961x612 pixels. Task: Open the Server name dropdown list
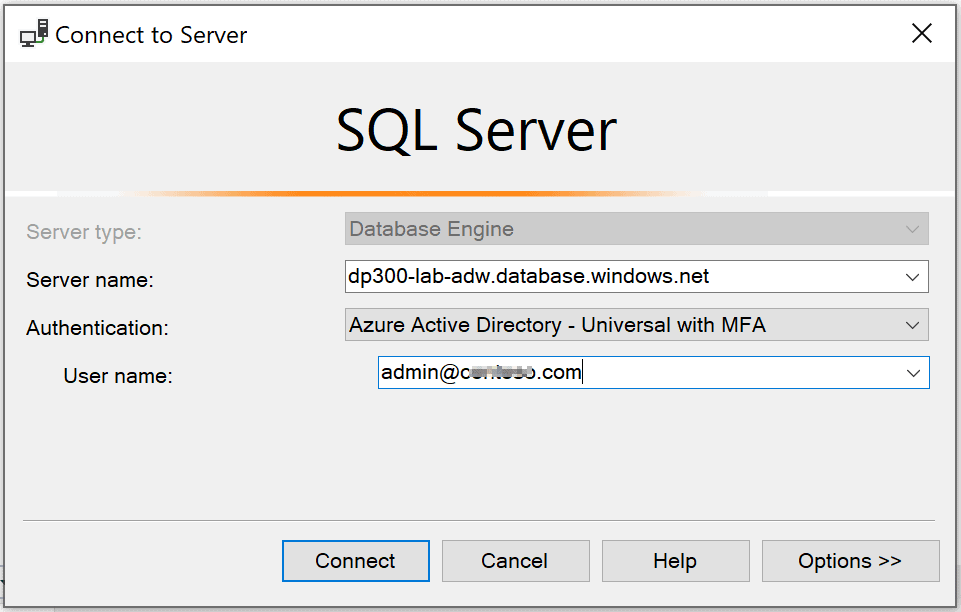913,277
